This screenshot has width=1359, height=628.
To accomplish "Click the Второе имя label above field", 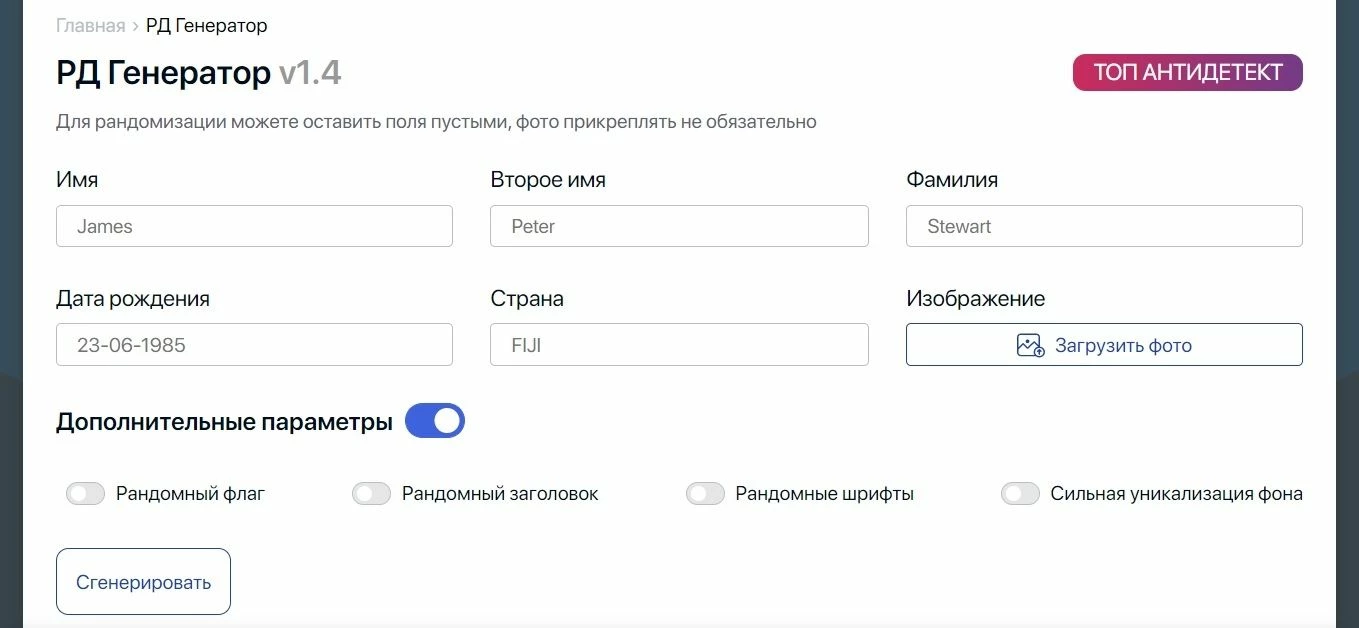I will (x=548, y=180).
